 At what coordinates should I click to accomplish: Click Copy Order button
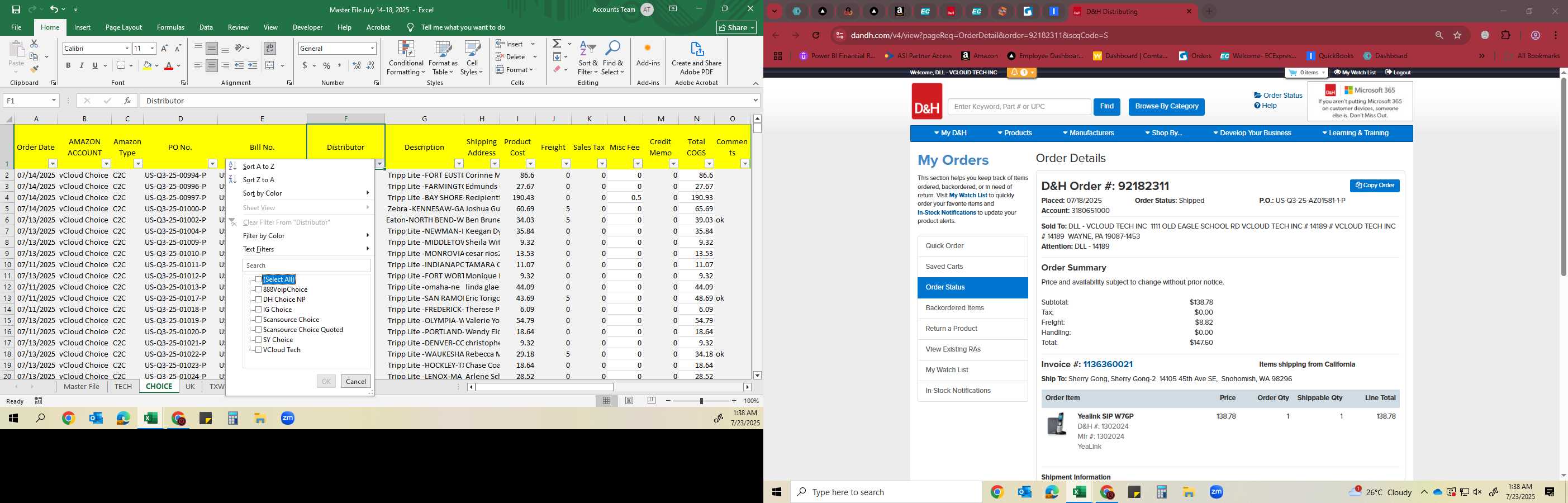pos(1375,186)
